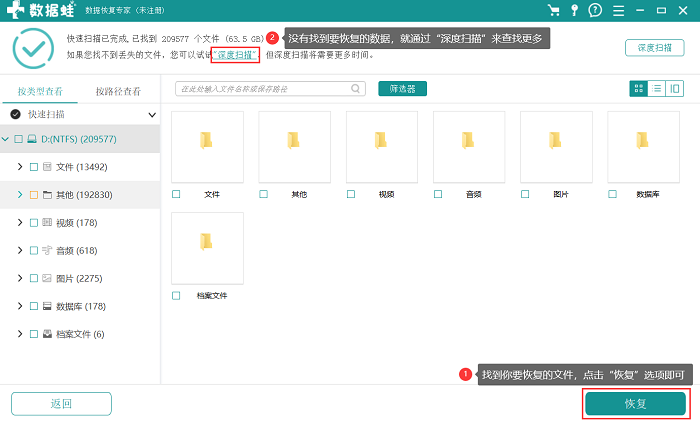Viewport: 700px width, 427px height.
Task: Switch to 按路径查看 tab
Action: pos(118,92)
